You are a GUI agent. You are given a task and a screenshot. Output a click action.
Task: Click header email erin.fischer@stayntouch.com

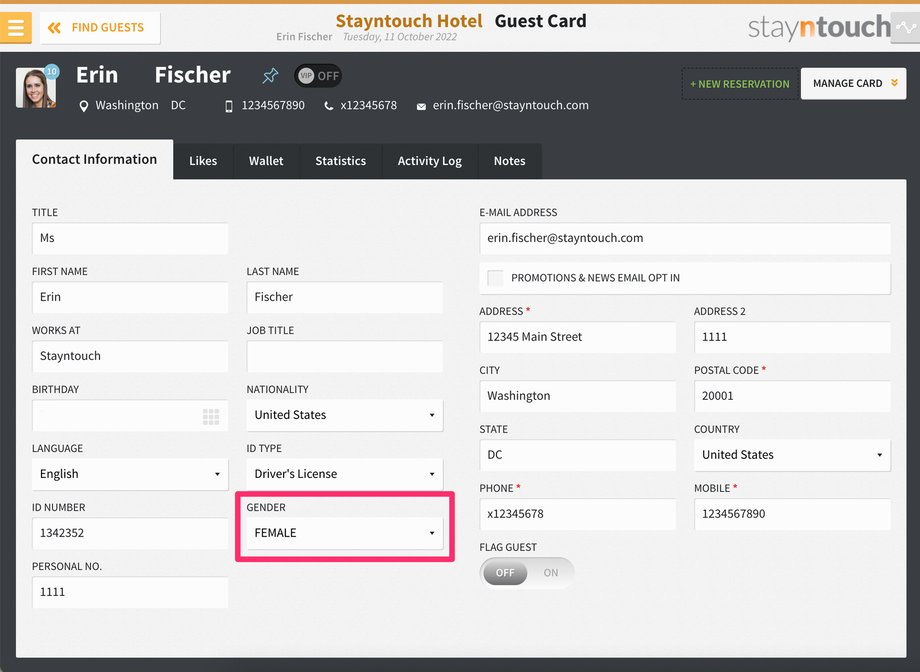pos(510,106)
